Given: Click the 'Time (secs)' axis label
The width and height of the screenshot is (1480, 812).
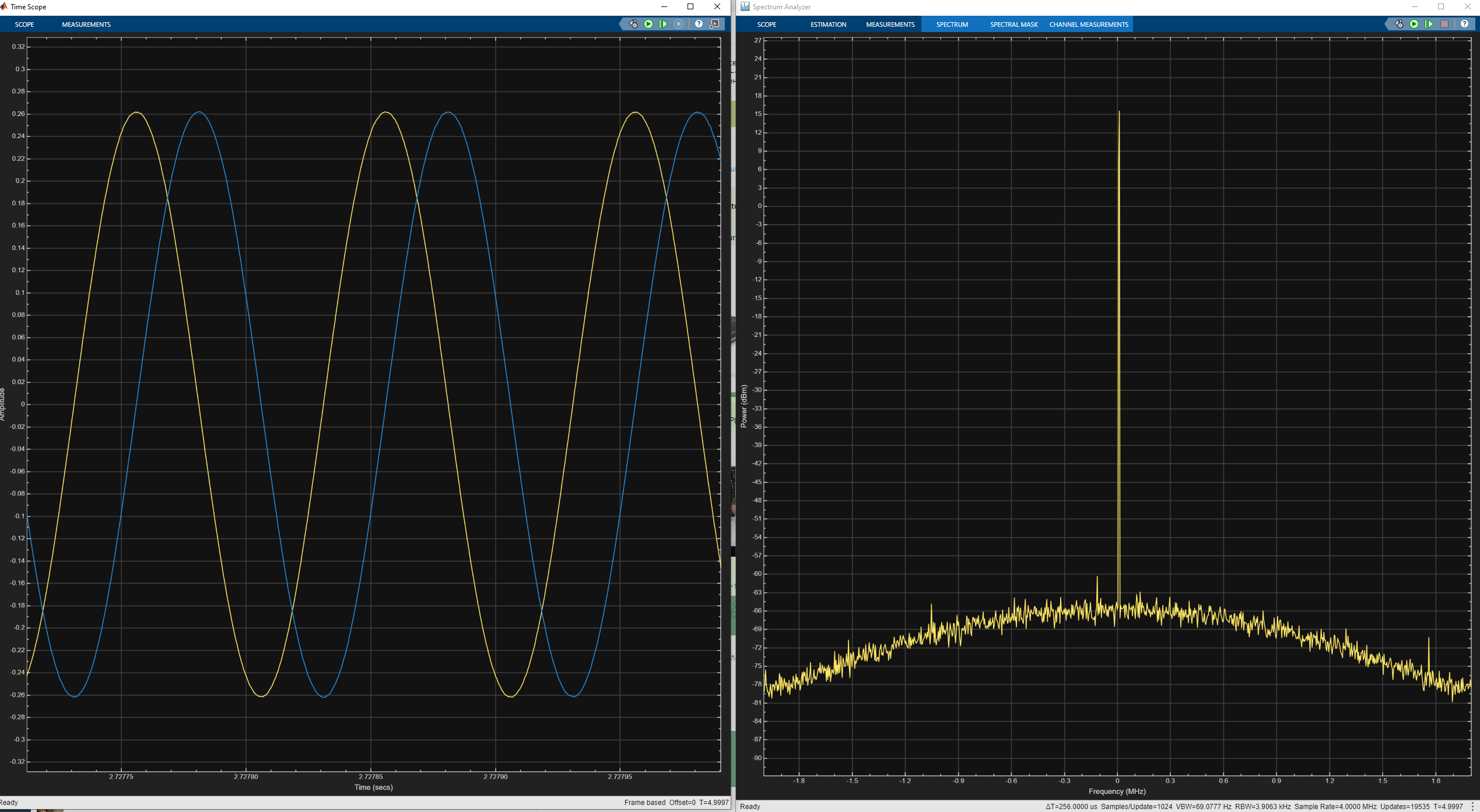Looking at the screenshot, I should coord(373,788).
